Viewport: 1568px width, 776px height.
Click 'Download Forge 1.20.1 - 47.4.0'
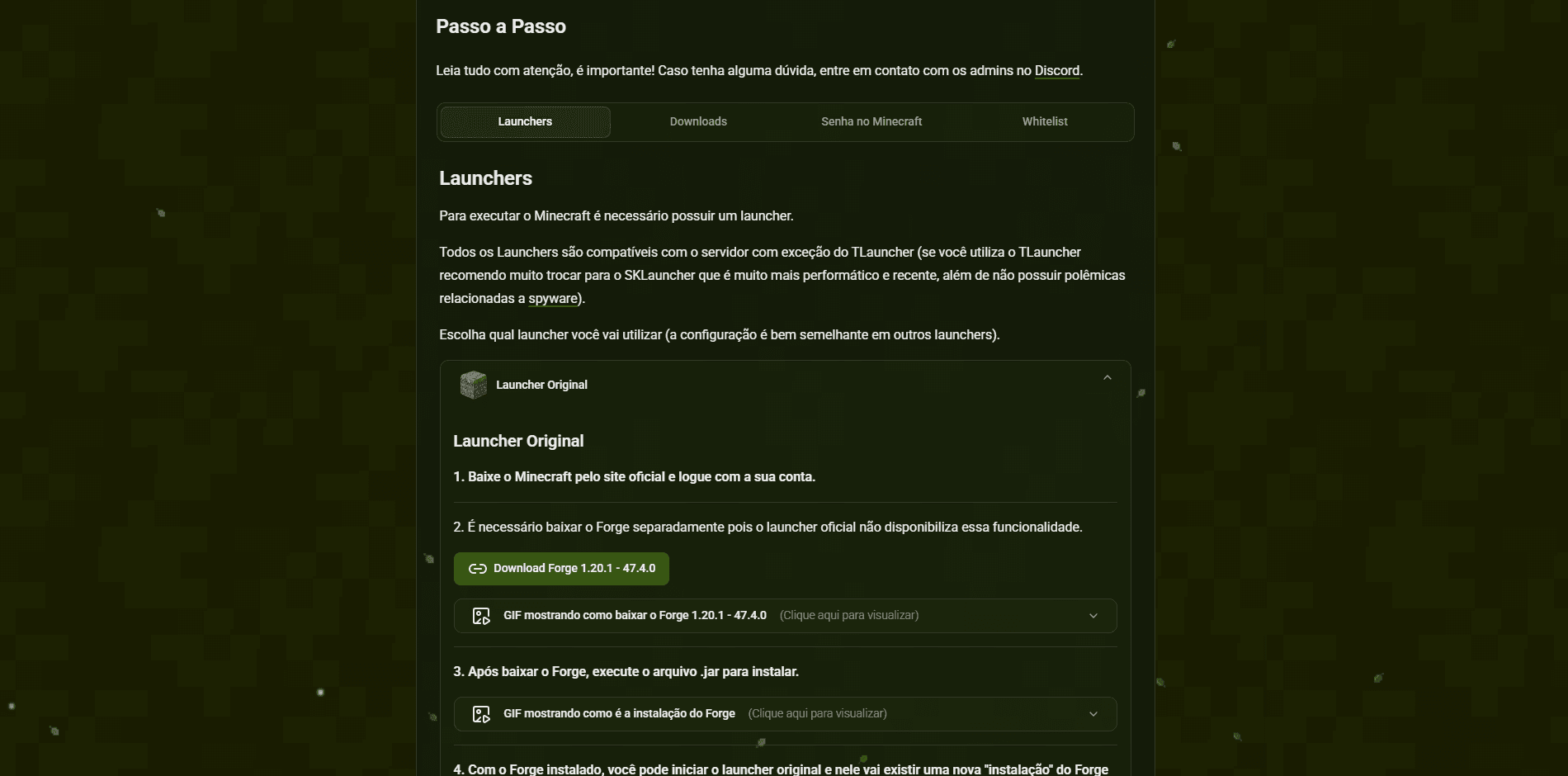(561, 569)
